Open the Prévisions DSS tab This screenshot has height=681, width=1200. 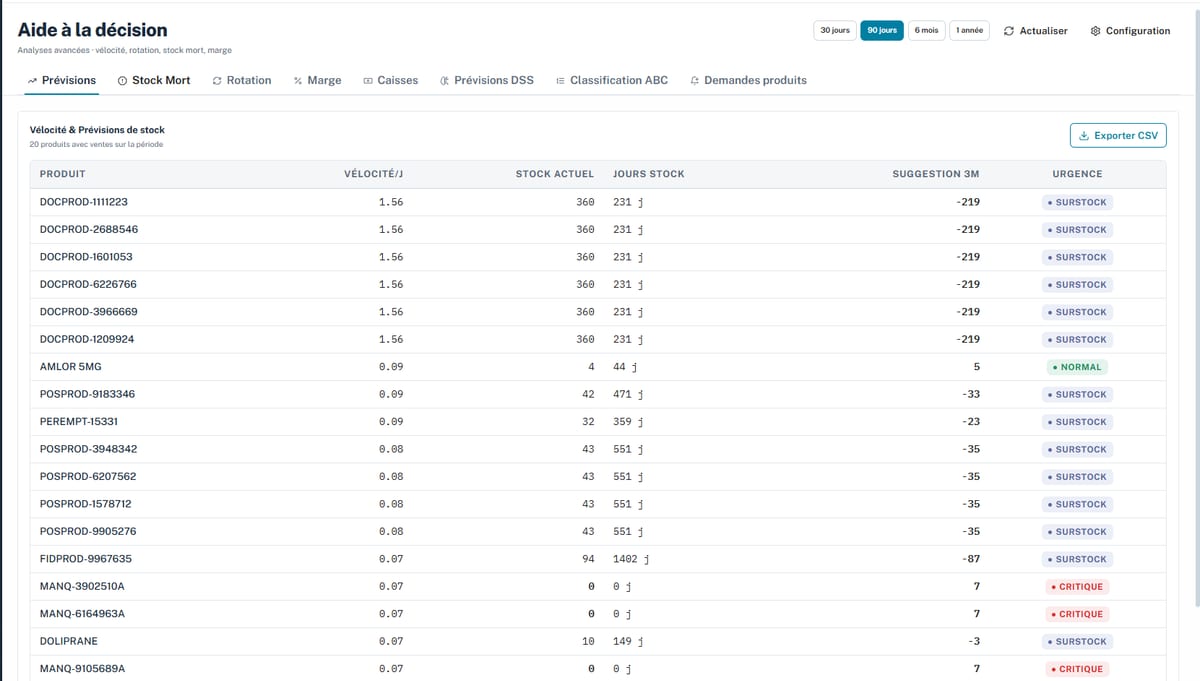point(487,80)
